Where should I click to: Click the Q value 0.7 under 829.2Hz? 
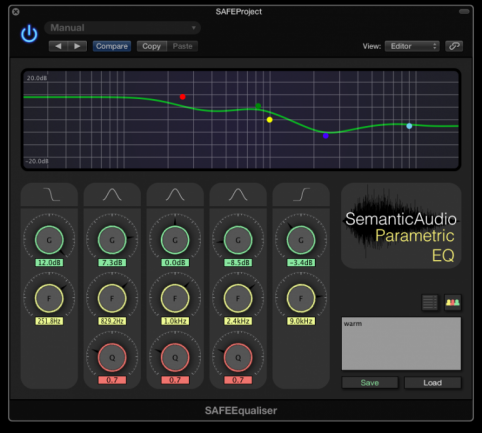pos(112,380)
